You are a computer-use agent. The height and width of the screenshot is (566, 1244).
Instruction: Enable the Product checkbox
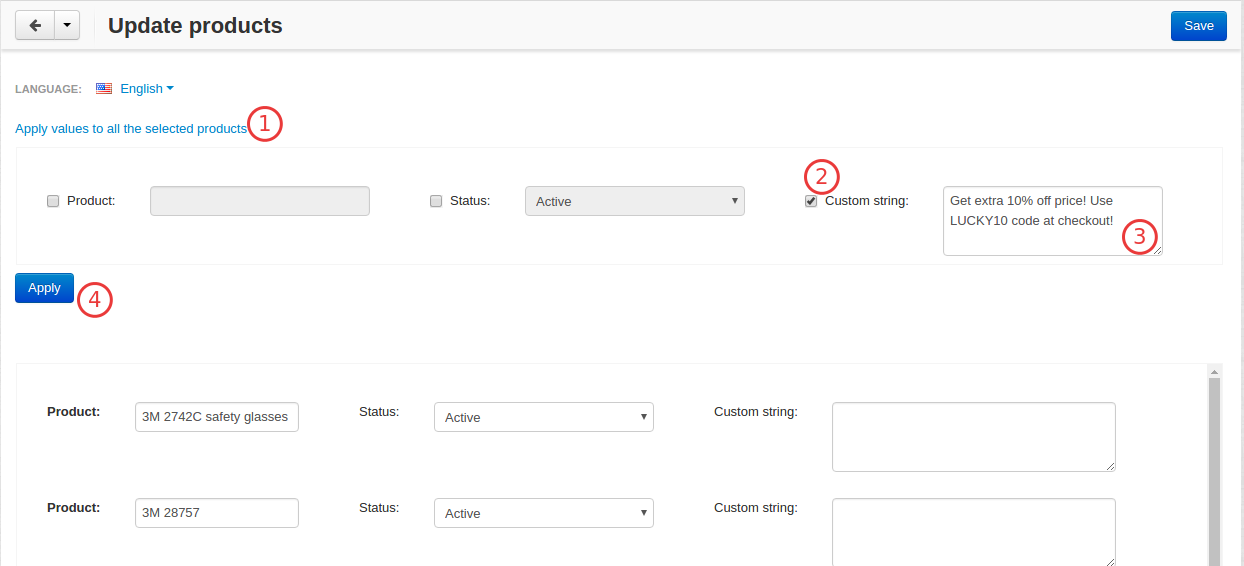(53, 201)
